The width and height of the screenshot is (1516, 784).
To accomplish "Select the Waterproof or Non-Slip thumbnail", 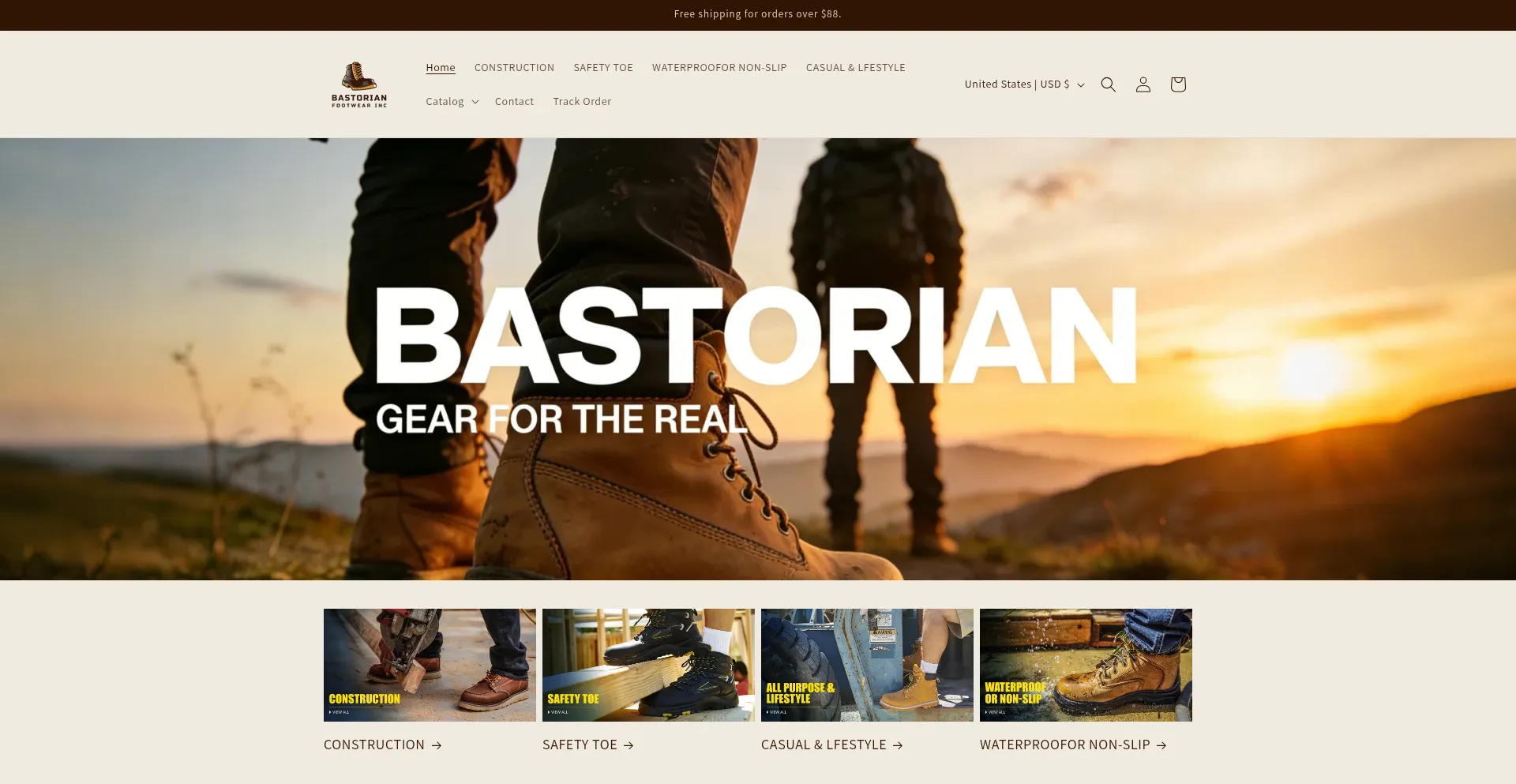I will (x=1086, y=665).
